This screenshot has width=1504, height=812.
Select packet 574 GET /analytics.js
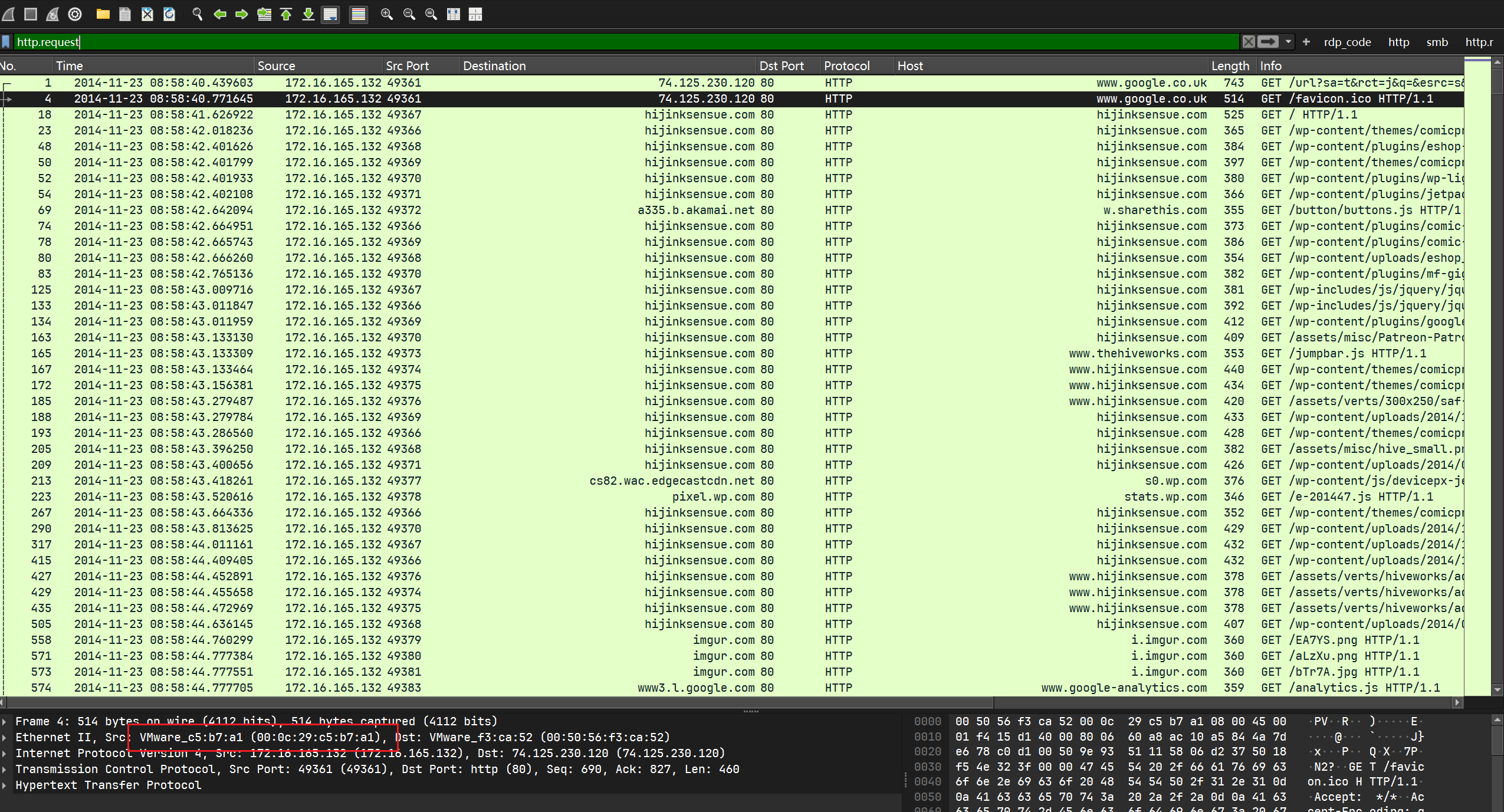pyautogui.click(x=732, y=688)
